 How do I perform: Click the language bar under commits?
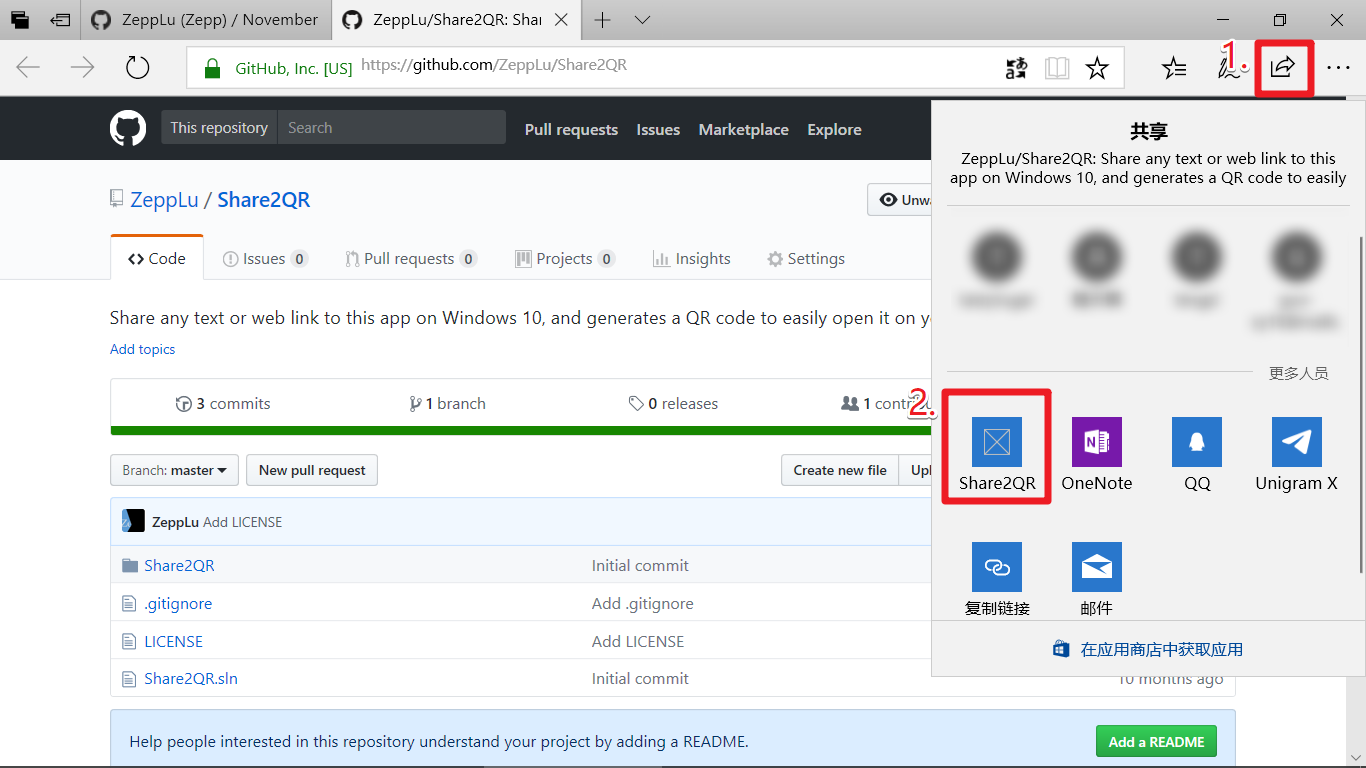pyautogui.click(x=520, y=431)
